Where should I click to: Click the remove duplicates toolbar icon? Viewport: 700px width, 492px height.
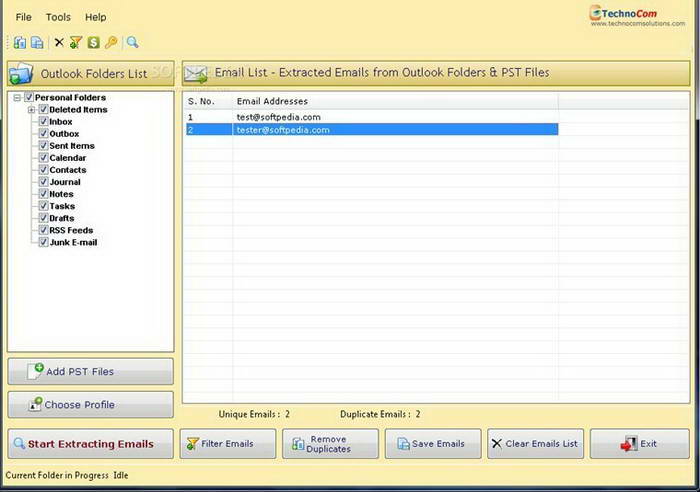pos(20,42)
